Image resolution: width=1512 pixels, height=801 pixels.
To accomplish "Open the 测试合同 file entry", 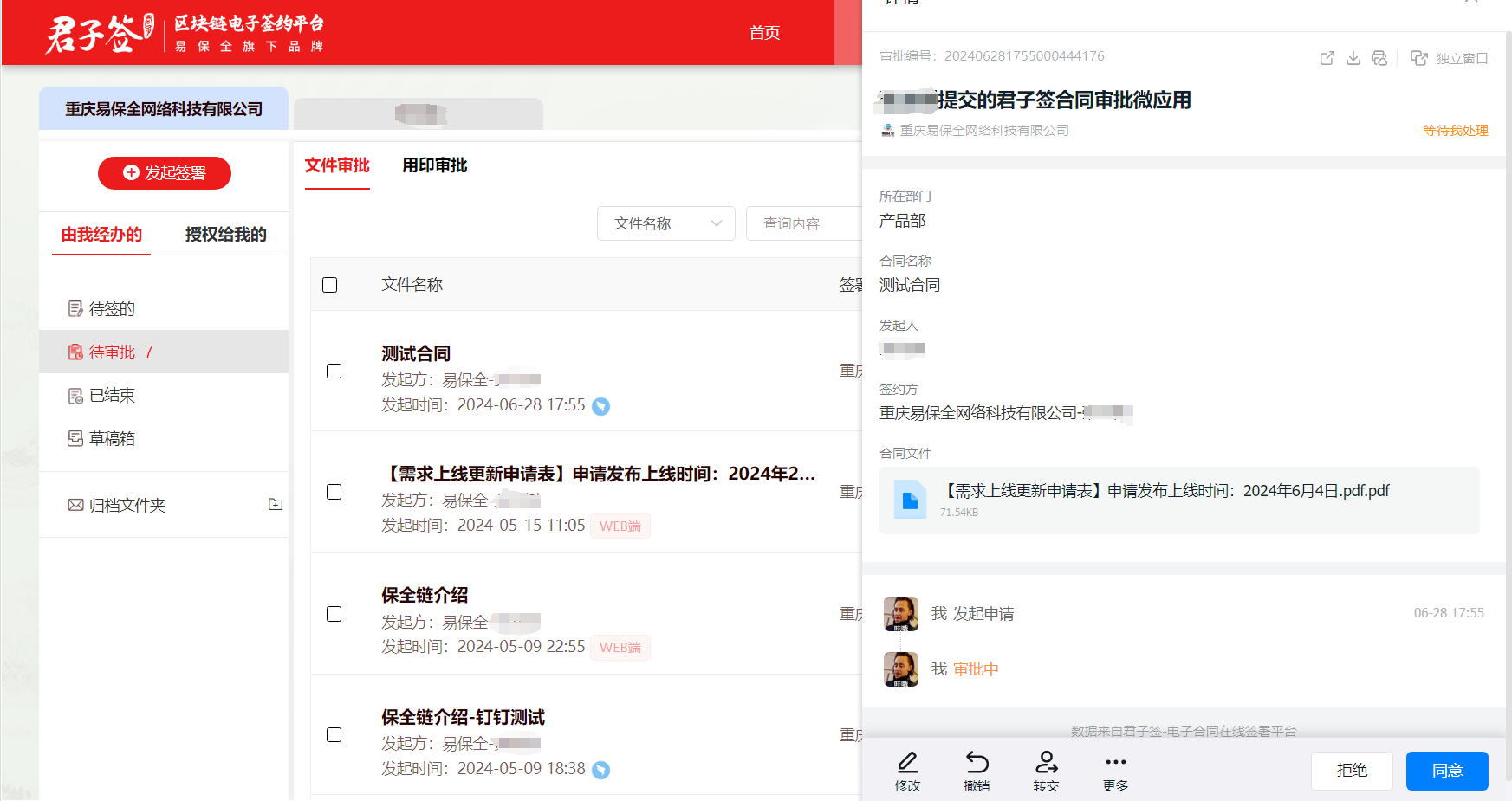I will 416,353.
